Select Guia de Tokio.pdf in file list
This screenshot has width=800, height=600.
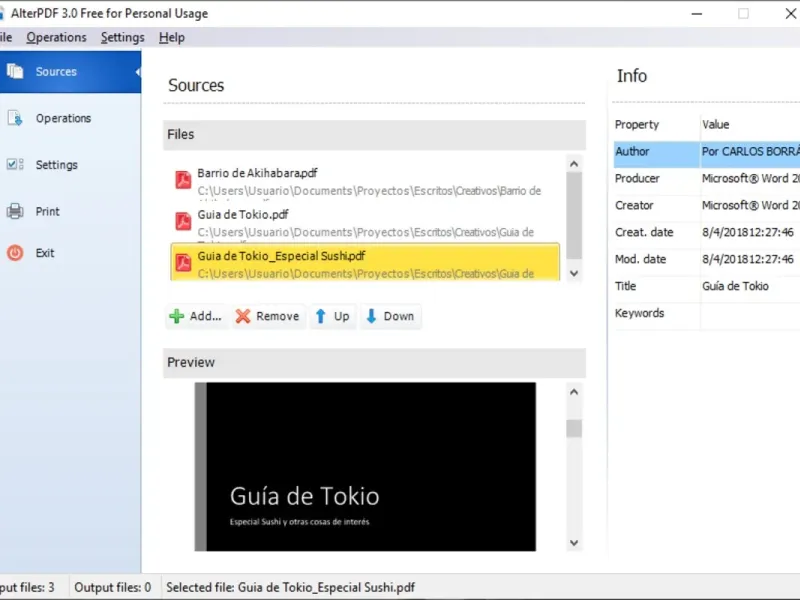[x=365, y=223]
